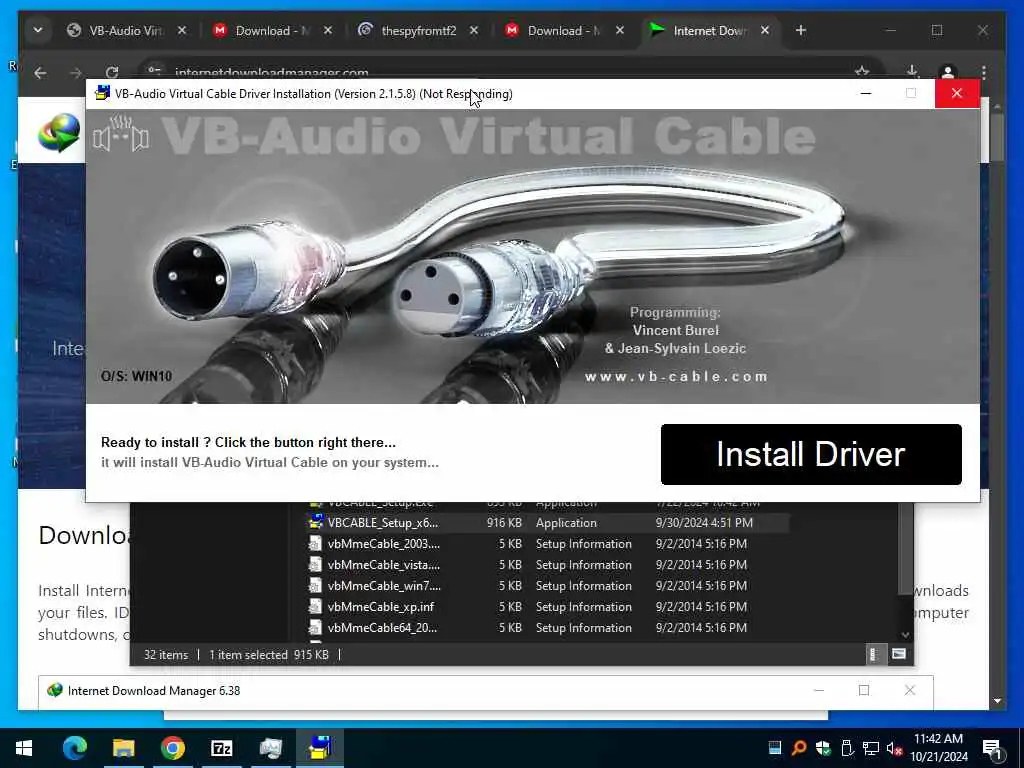Select vbMmeCable64_20... file in Explorer
The height and width of the screenshot is (768, 1024).
[382, 628]
